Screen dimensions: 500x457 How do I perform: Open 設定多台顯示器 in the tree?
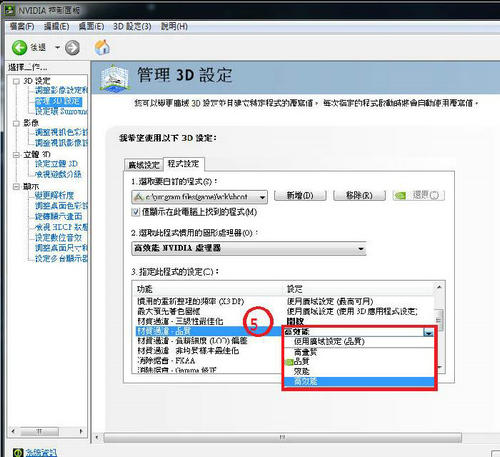61,259
